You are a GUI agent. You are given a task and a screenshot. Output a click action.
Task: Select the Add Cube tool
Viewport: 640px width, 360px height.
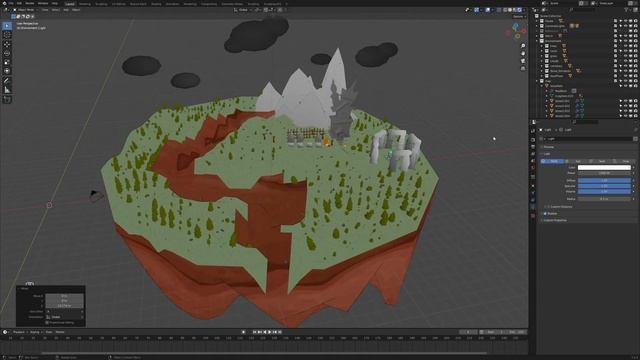point(7,99)
